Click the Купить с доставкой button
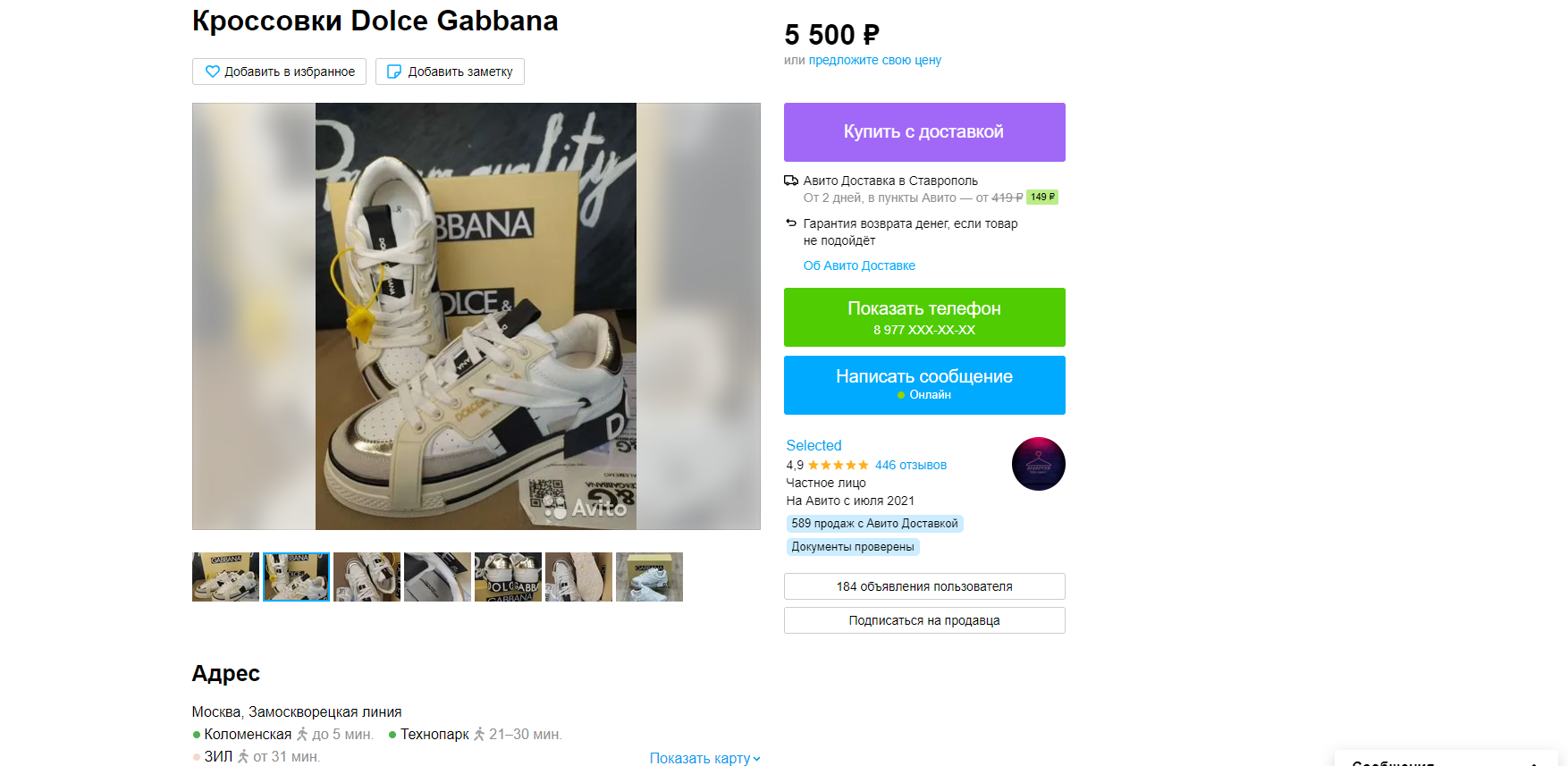 point(924,132)
